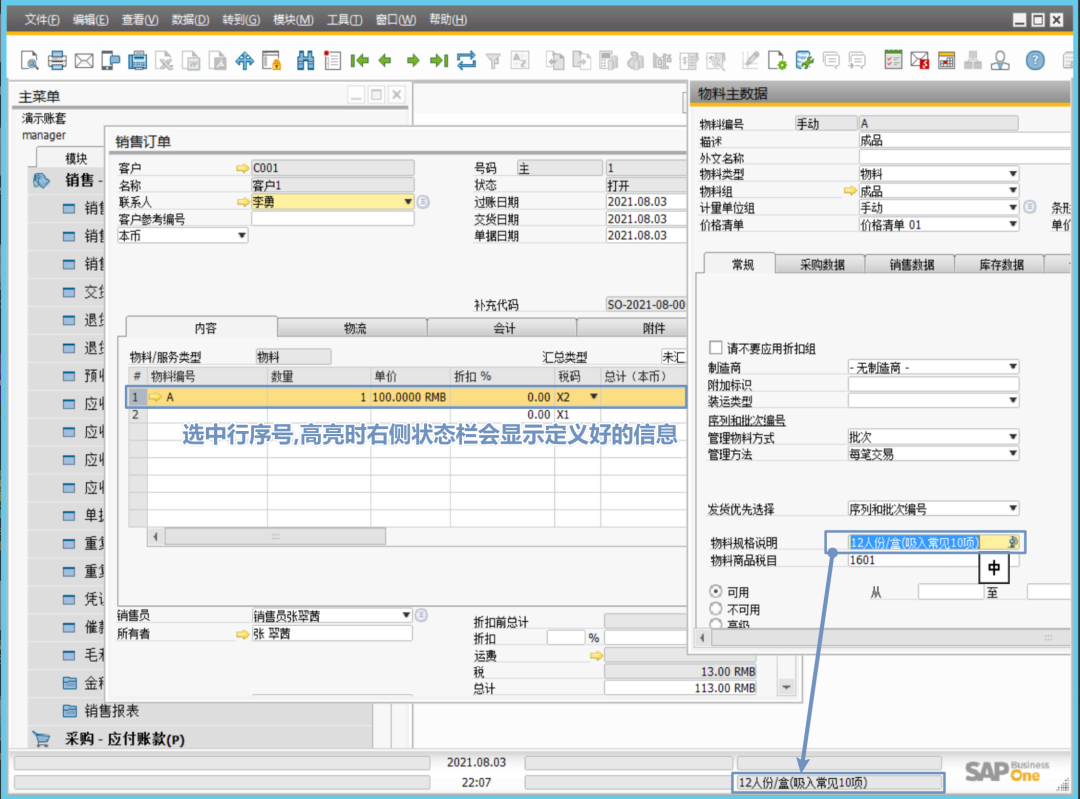Click the user profile toolbar icon
This screenshot has width=1080, height=799.
pos(1000,61)
